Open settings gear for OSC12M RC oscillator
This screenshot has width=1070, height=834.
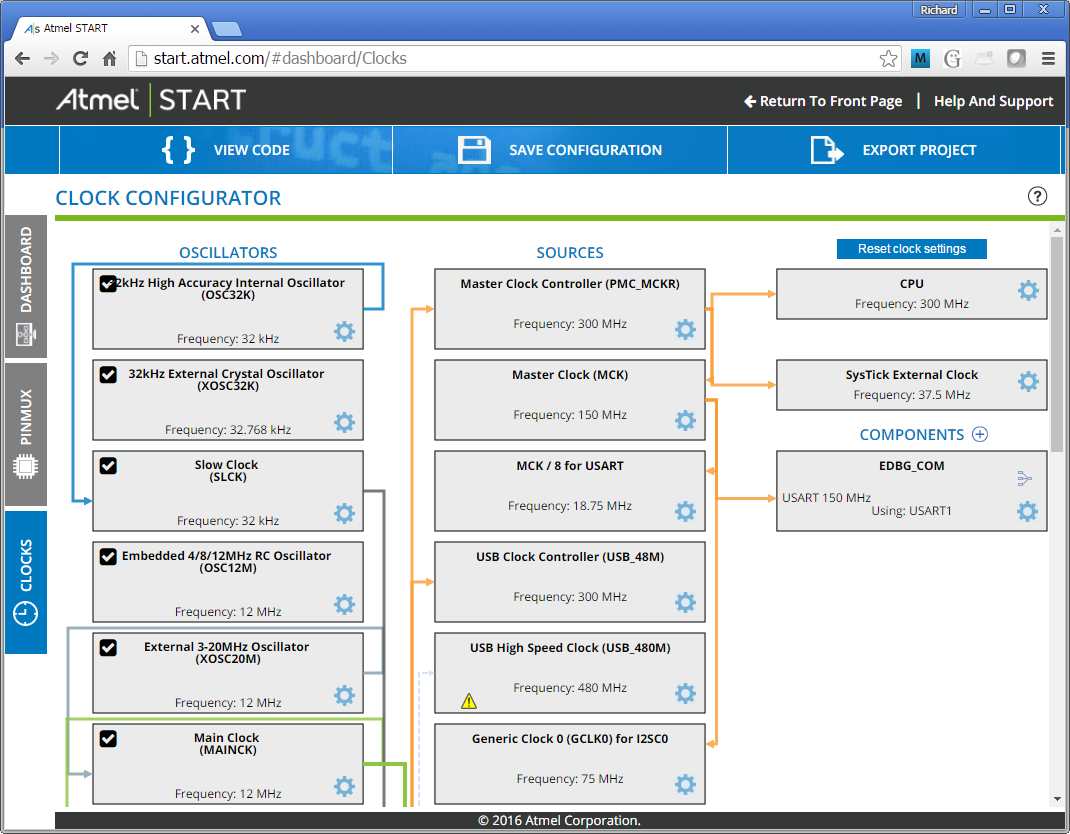coord(345,604)
